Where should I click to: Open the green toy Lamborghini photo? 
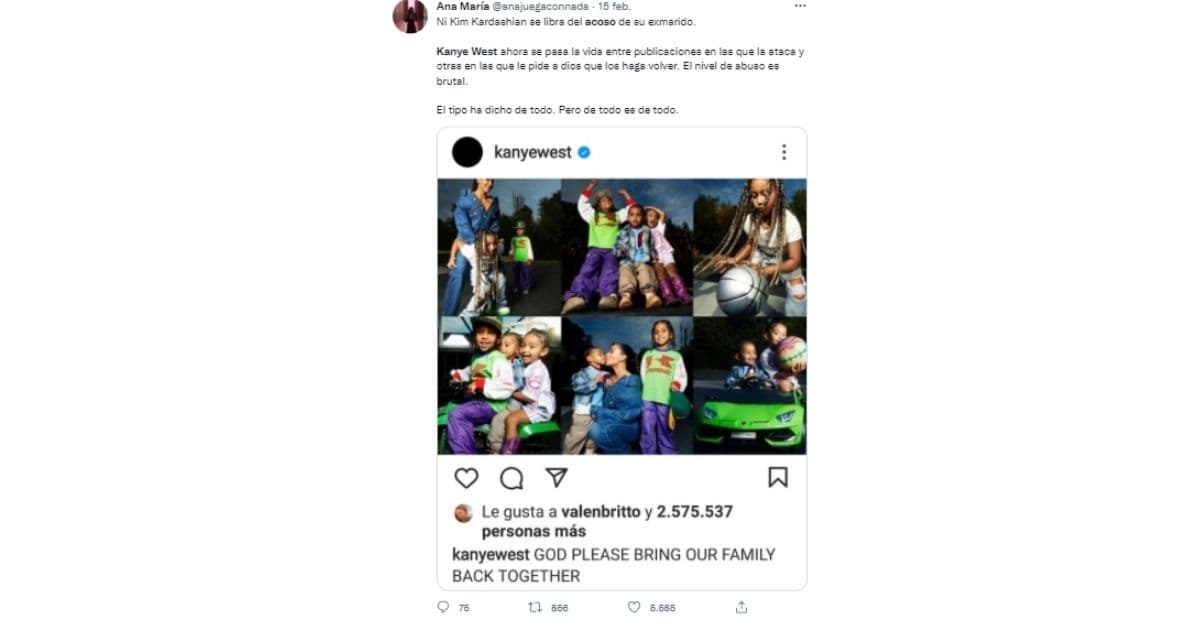pyautogui.click(x=750, y=386)
